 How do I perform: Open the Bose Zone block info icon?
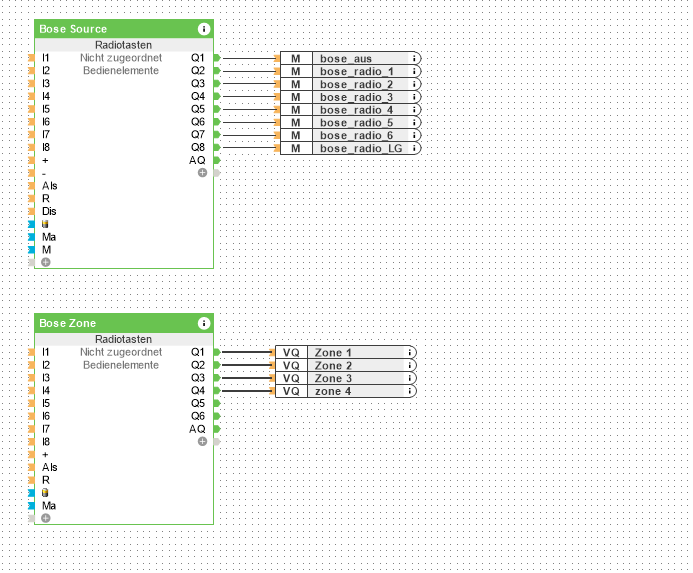point(204,323)
